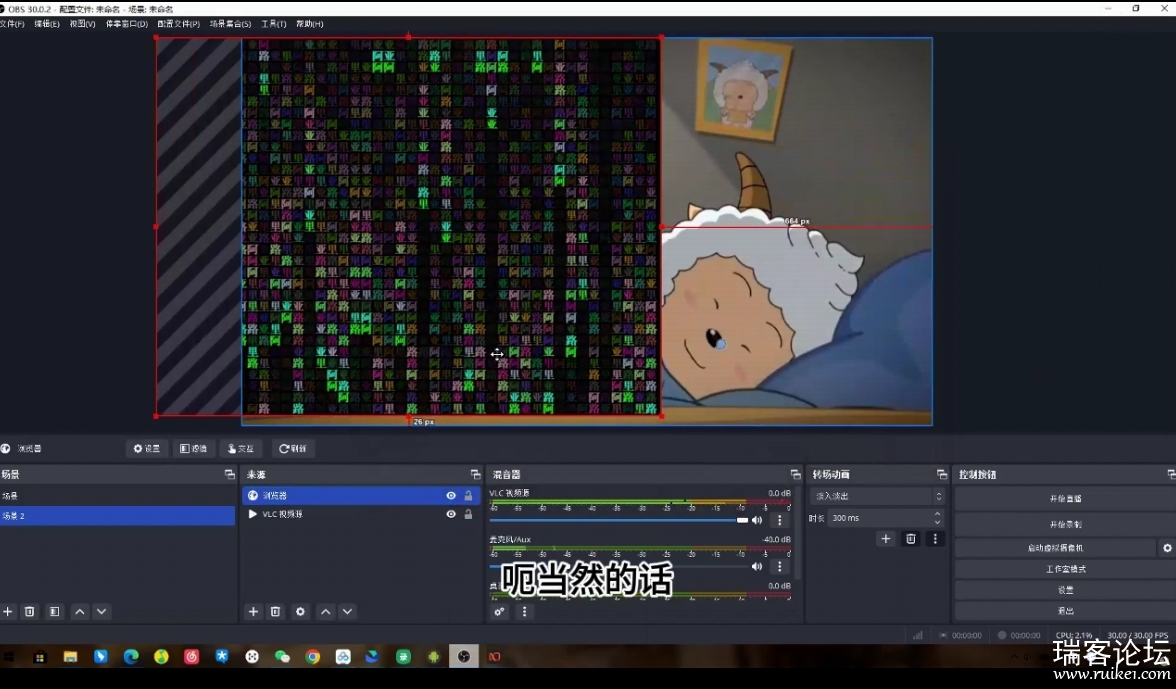Open advanced audio properties gear in mixer
The image size is (1176, 689).
(x=500, y=612)
